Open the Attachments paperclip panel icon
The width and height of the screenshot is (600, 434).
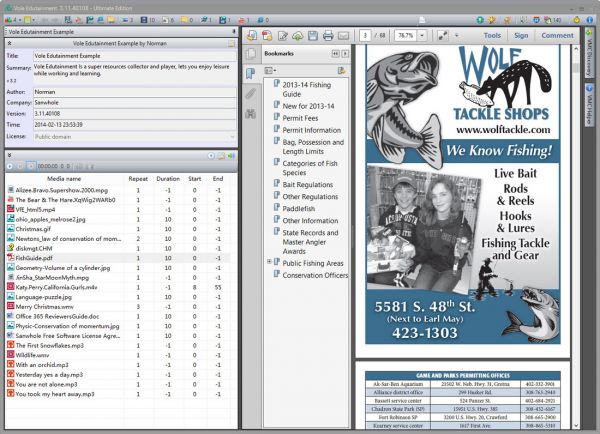click(250, 94)
